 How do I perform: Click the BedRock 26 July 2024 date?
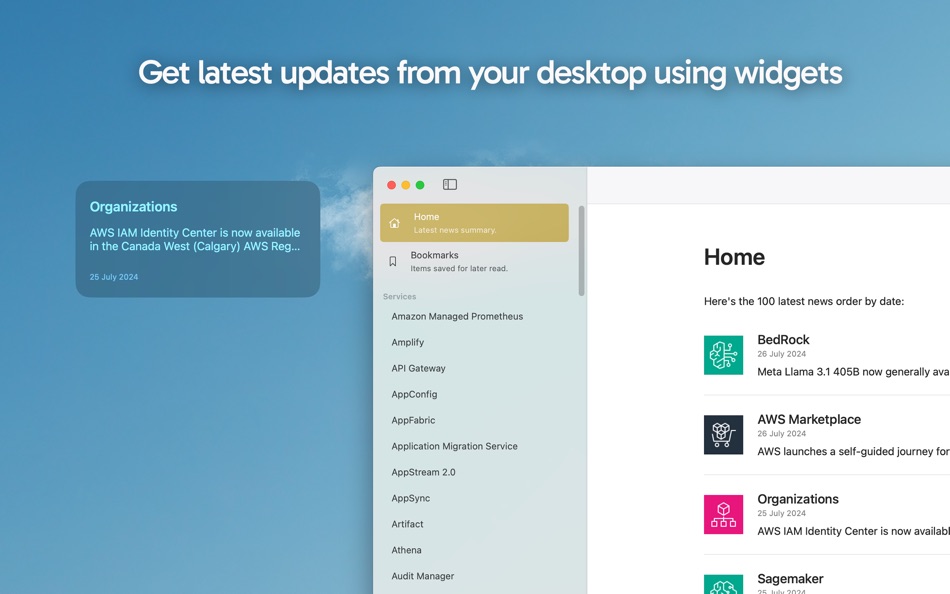pos(782,354)
